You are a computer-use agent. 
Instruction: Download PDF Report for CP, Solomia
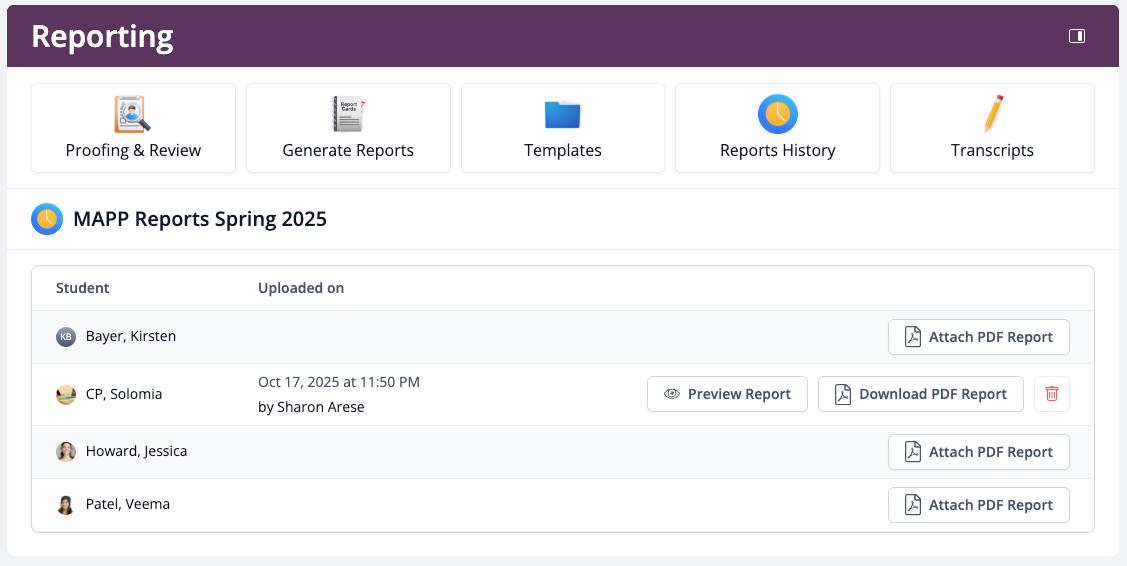click(x=920, y=394)
